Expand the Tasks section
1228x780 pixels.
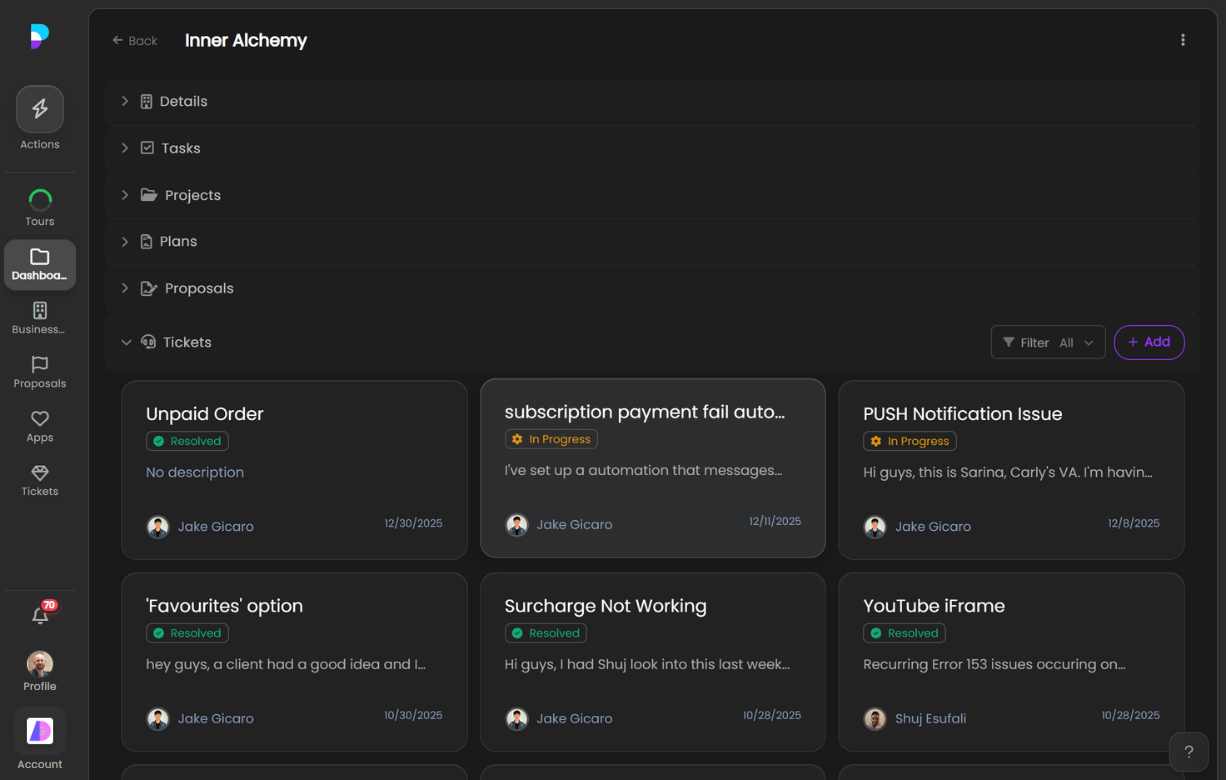(x=180, y=148)
